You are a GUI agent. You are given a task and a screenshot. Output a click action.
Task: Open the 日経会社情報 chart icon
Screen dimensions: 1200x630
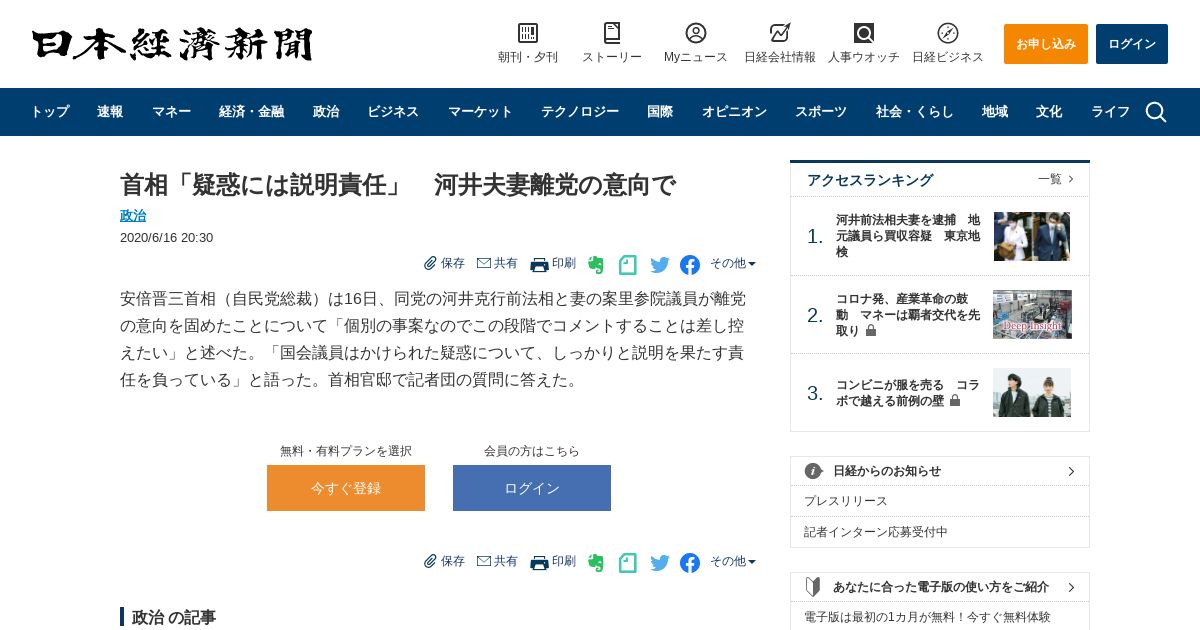[x=780, y=33]
